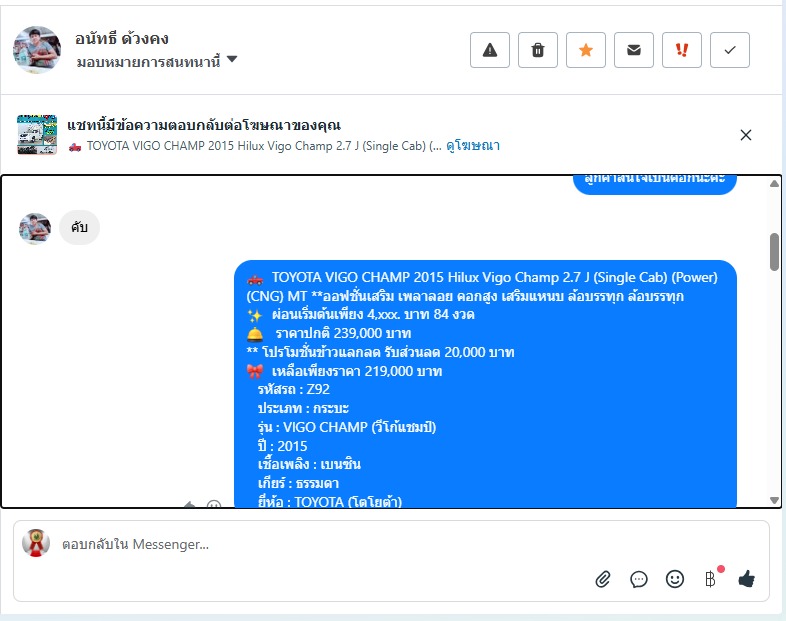Viewport: 786px width, 621px height.
Task: Dismiss the ad reply banner
Action: 746,135
